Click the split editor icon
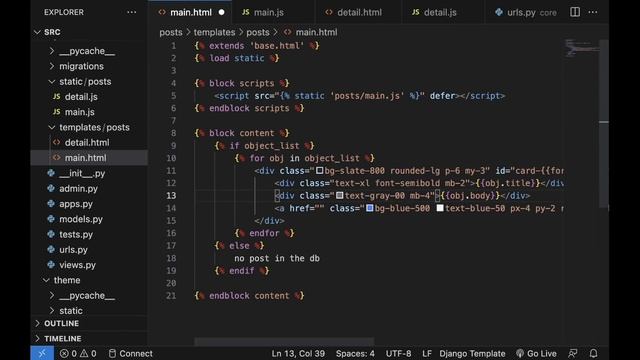 tap(575, 12)
